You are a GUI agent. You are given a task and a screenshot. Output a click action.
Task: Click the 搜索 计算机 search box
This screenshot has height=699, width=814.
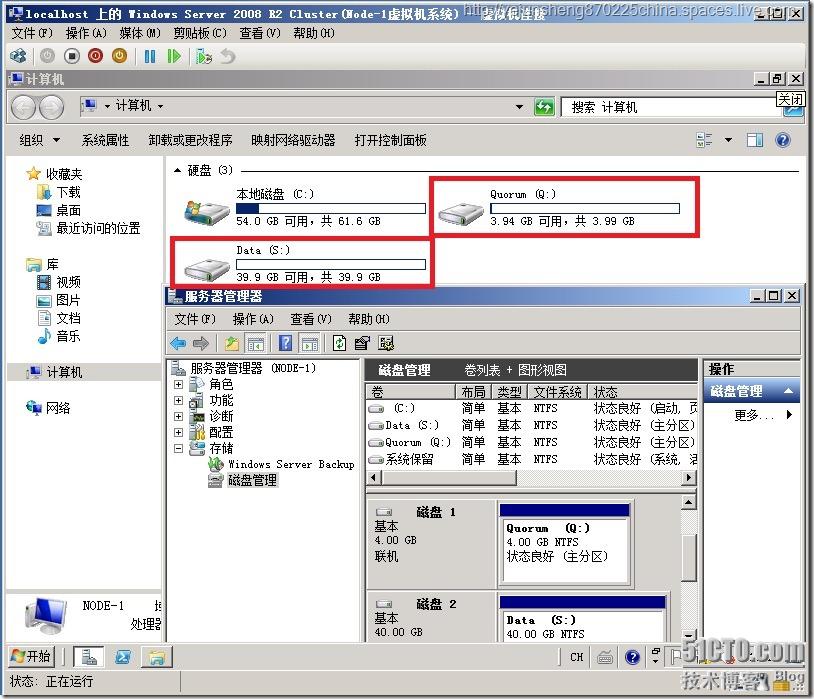pyautogui.click(x=670, y=107)
